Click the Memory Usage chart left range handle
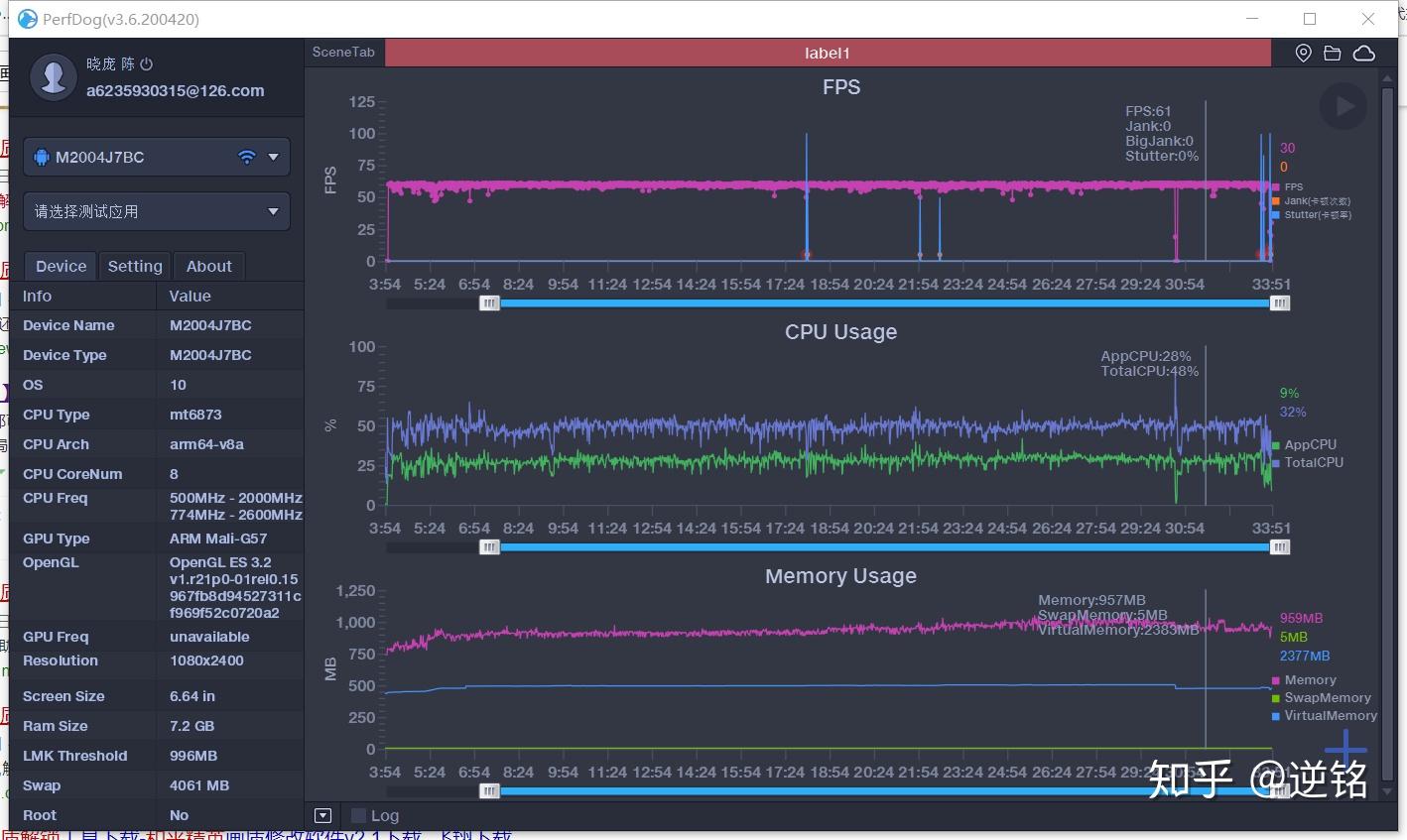The image size is (1407, 840). 489,791
